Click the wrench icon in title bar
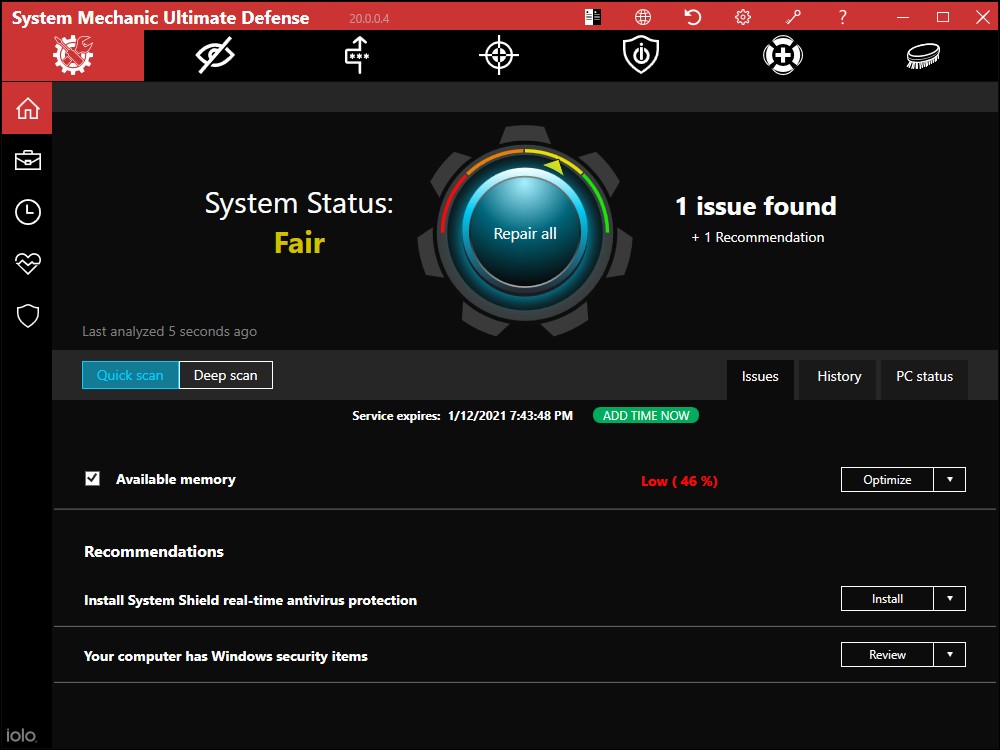The width and height of the screenshot is (1000, 750). point(793,17)
